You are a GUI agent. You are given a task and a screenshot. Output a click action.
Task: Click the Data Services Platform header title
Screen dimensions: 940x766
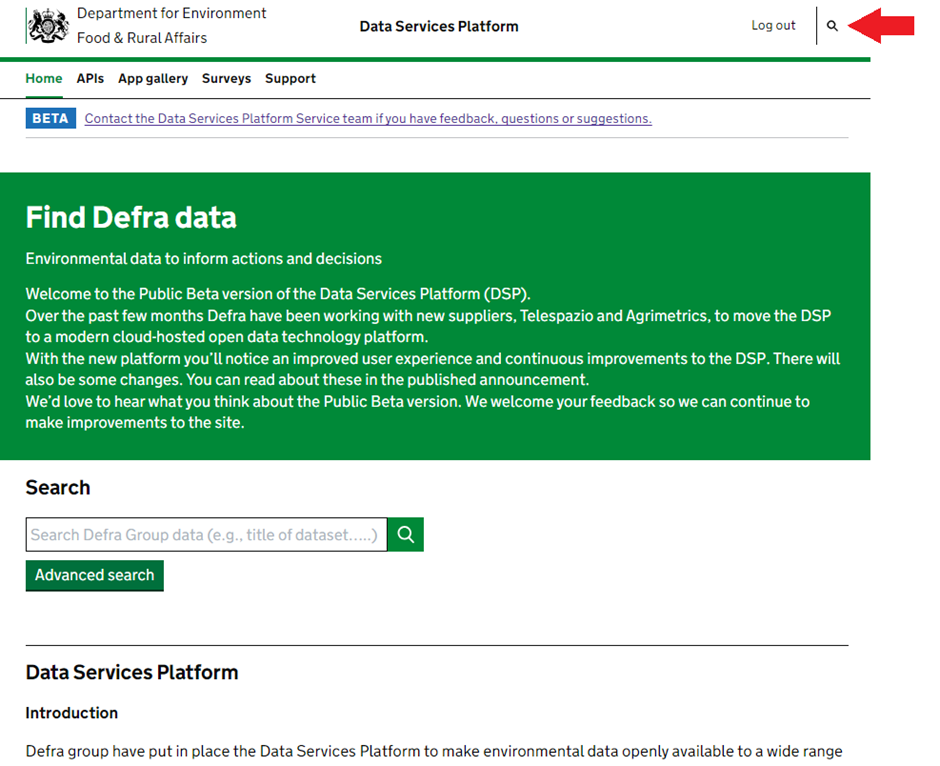click(439, 26)
